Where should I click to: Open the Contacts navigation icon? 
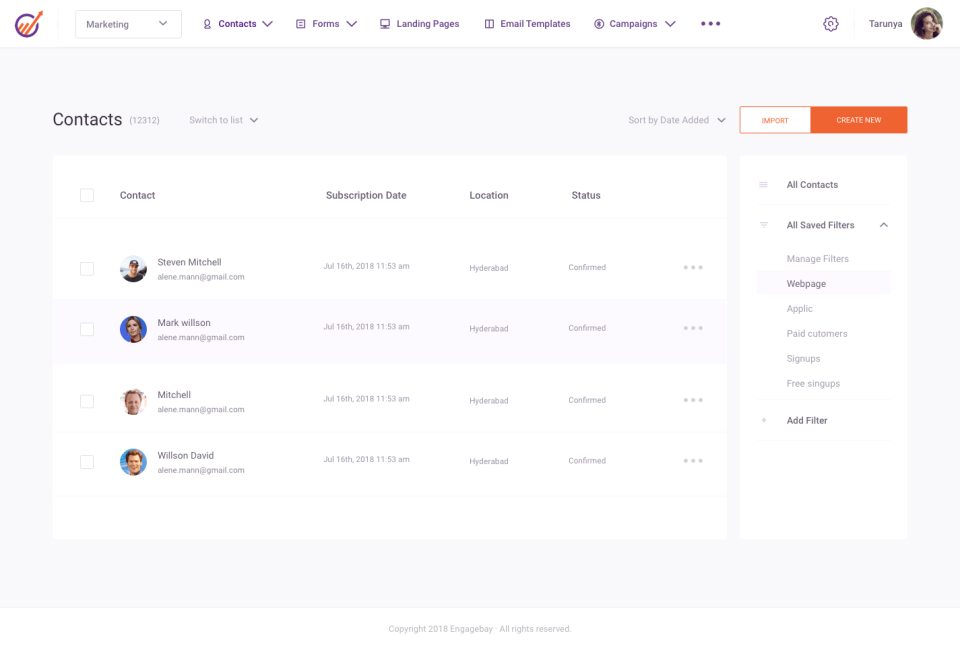(x=207, y=23)
